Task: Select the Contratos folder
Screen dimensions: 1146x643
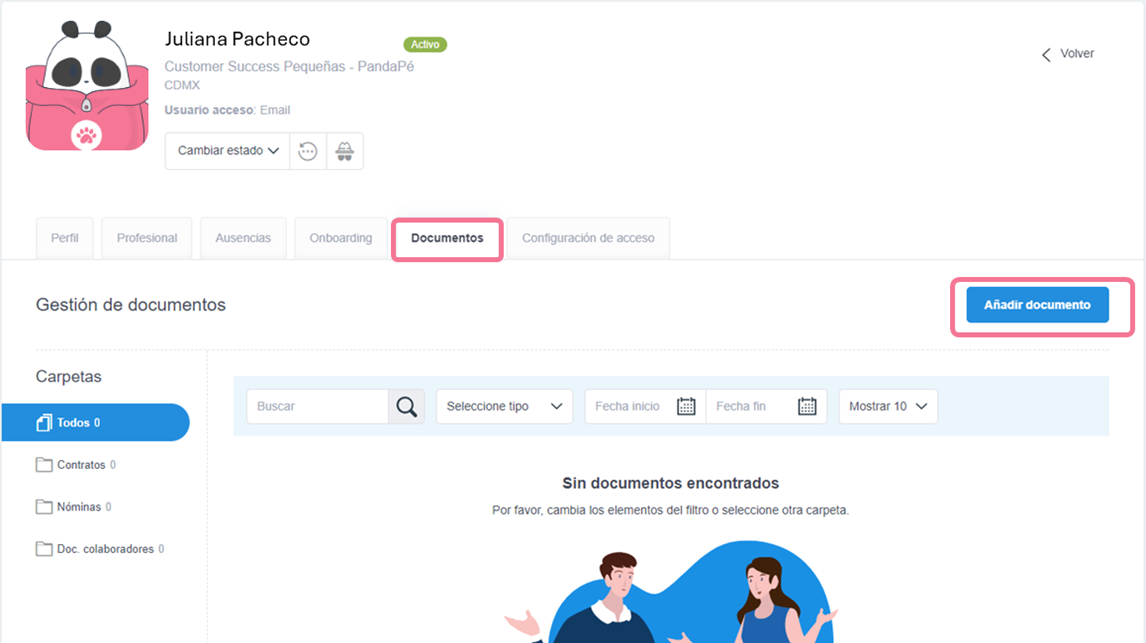Action: [80, 465]
